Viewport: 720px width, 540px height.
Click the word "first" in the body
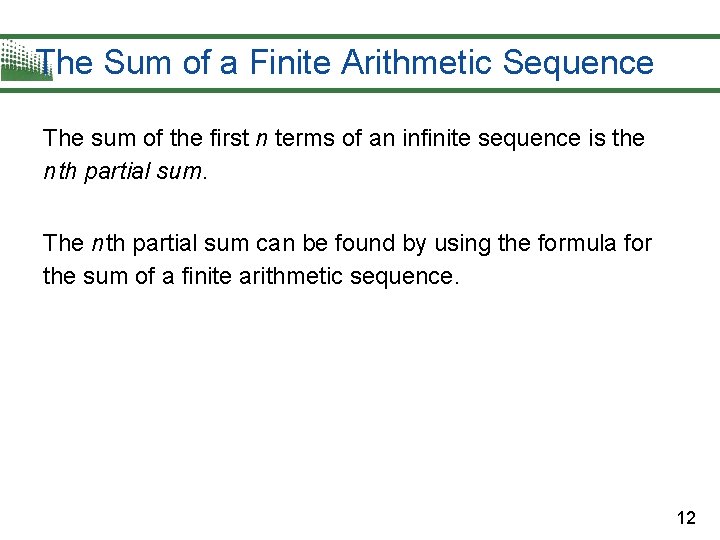(x=231, y=138)
